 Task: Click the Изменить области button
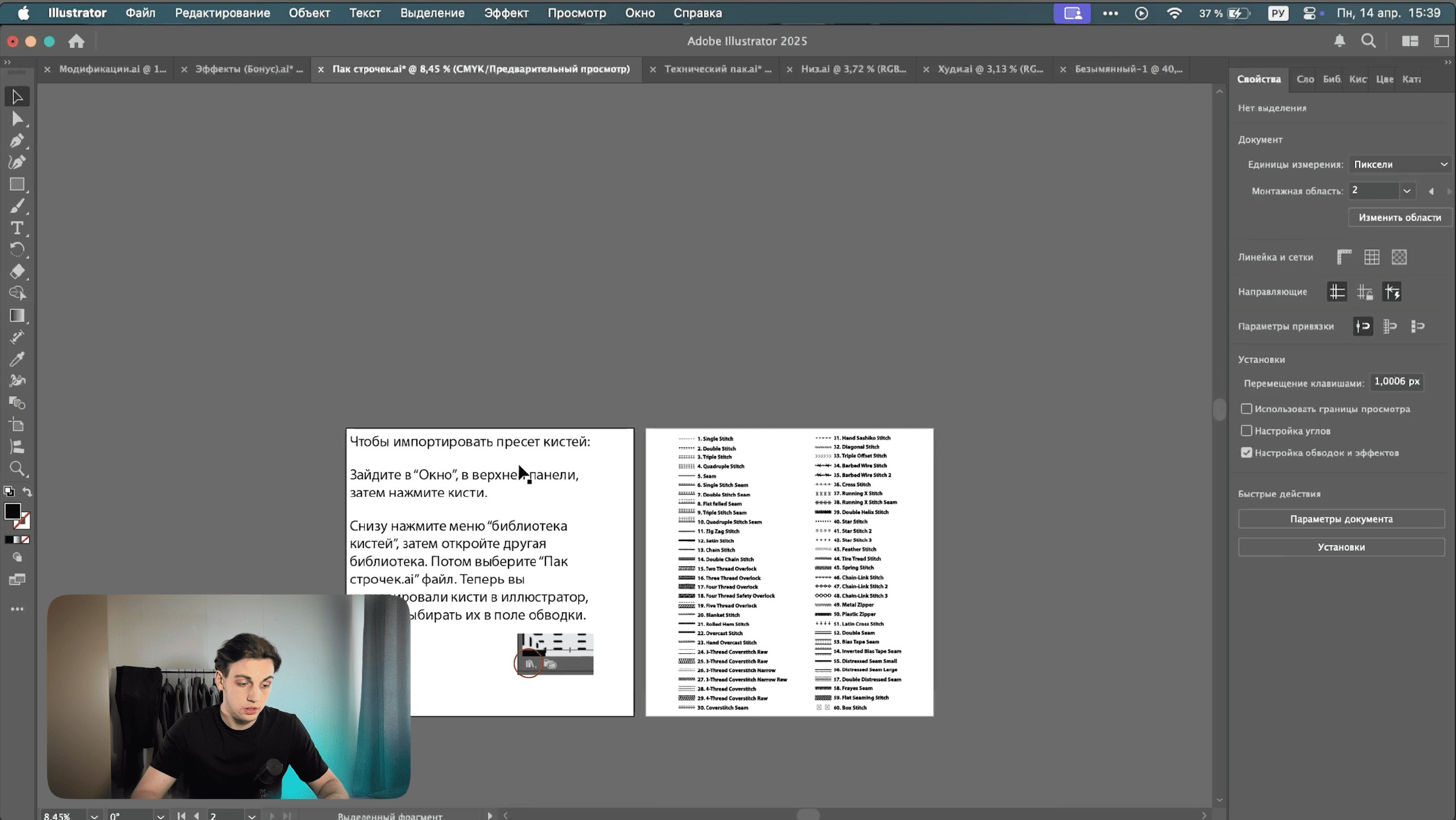click(x=1399, y=217)
